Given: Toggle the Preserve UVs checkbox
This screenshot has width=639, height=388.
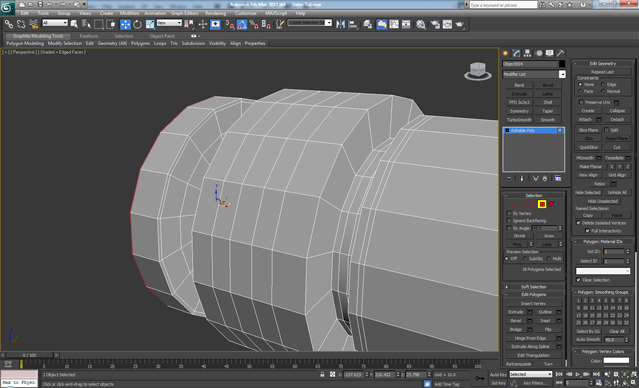Looking at the screenshot, I should (581, 102).
